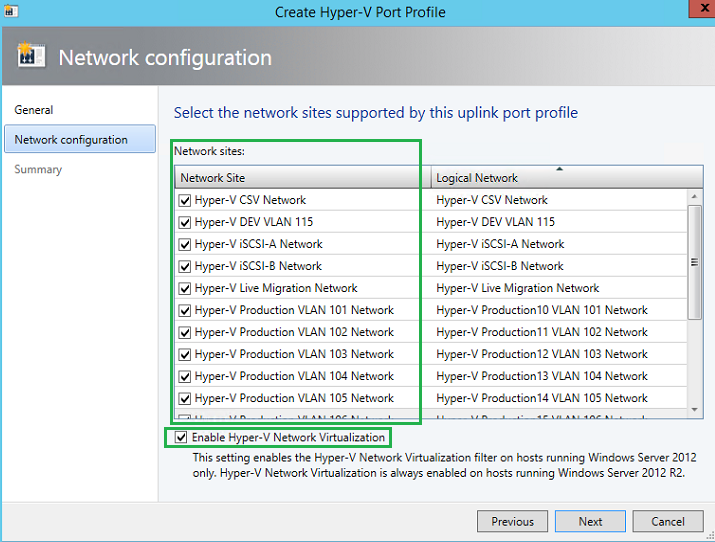715x542 pixels.
Task: Select Network configuration wizard page
Action: coord(80,139)
